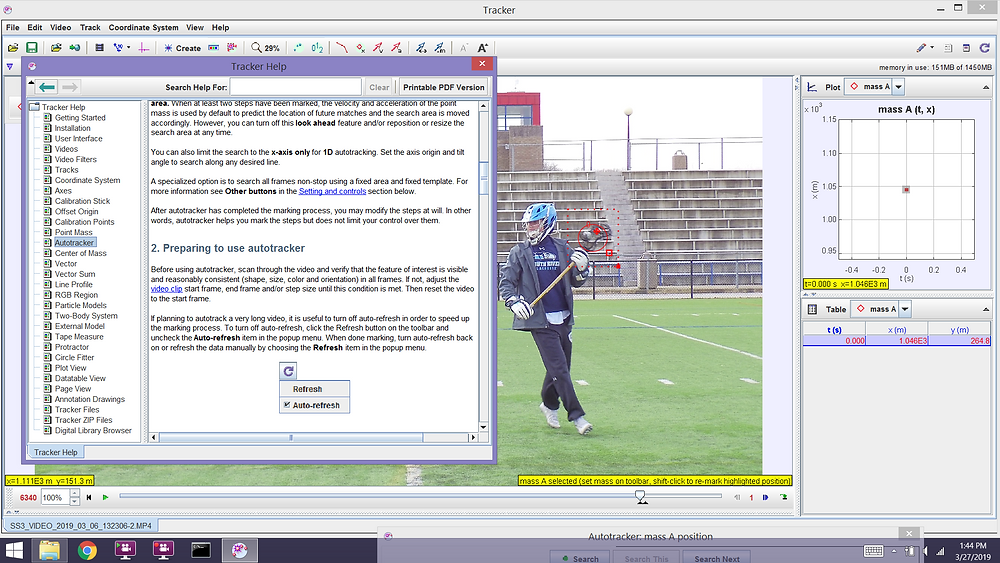Toggle the track labels icon
1000x563 pixels.
click(317, 48)
